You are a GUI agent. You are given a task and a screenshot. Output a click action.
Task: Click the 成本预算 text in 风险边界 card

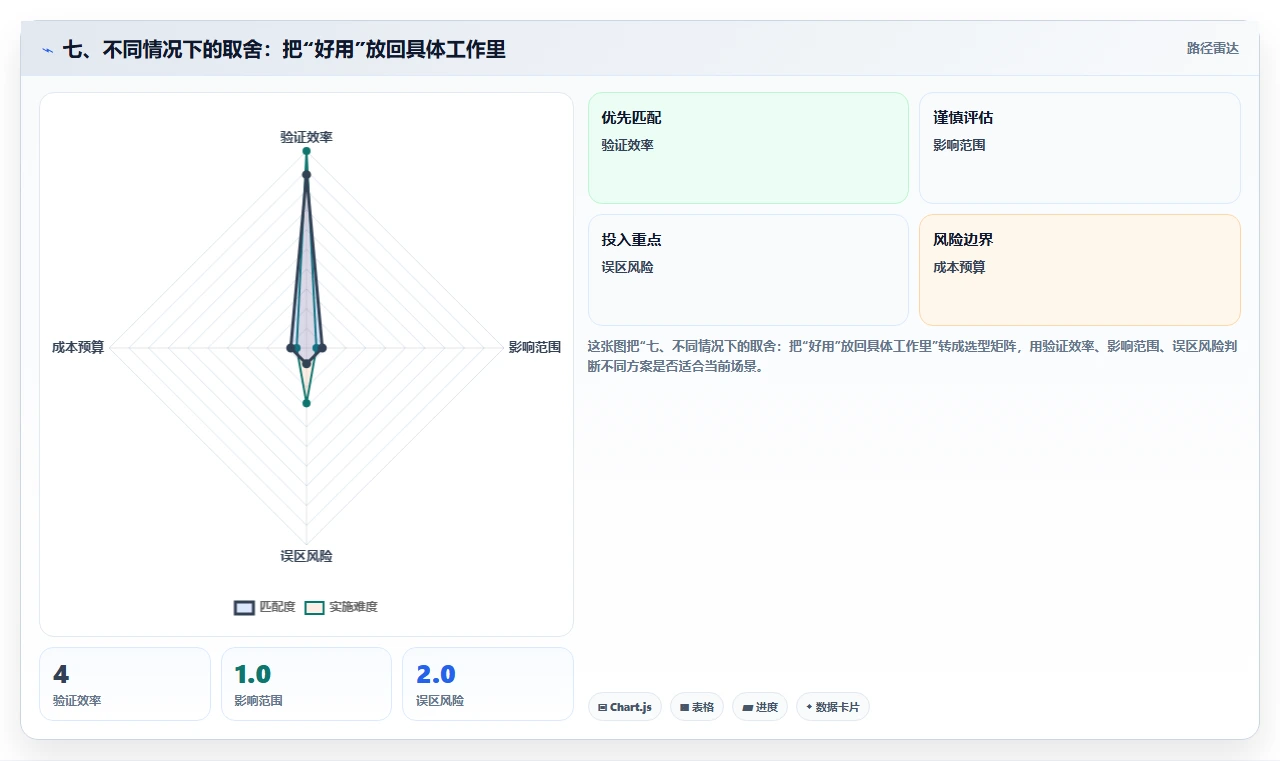(x=959, y=267)
